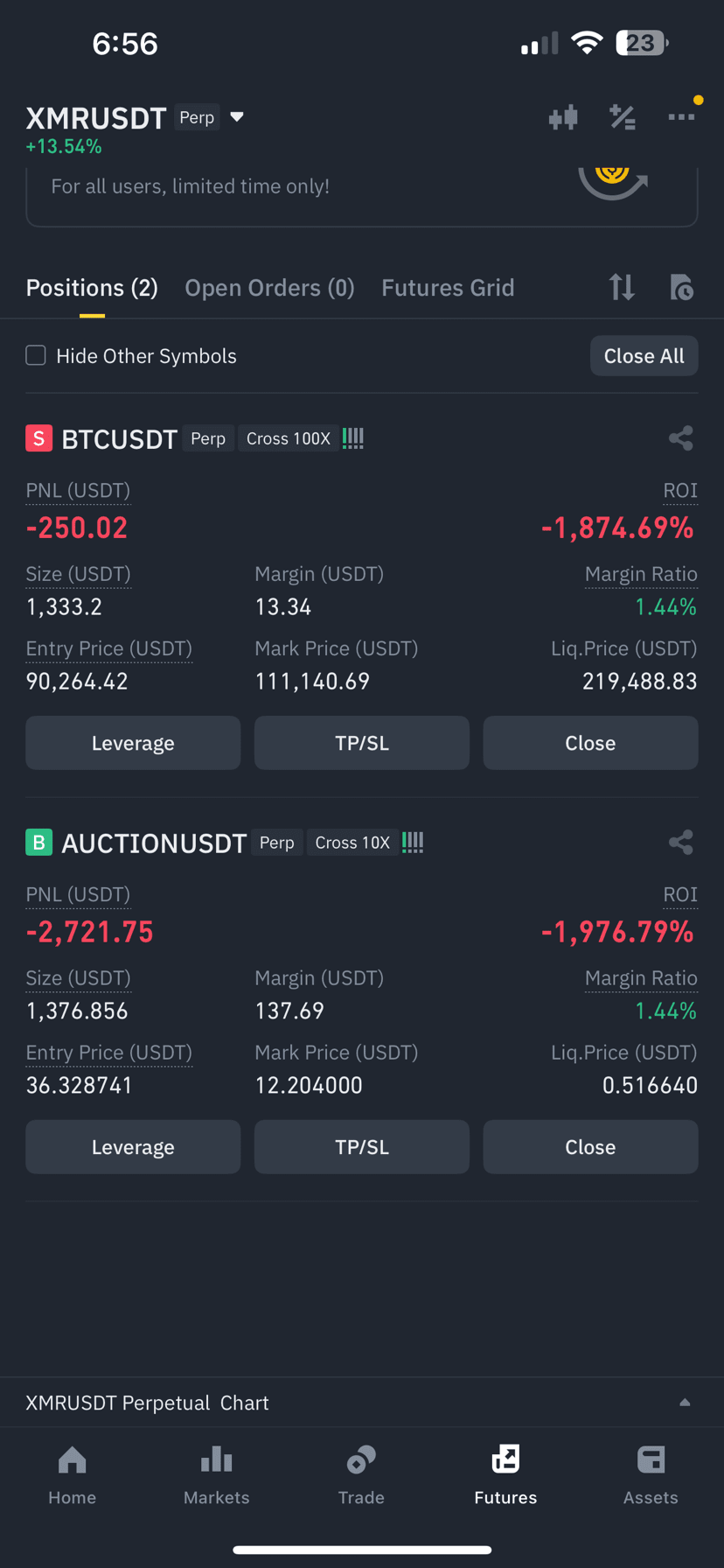The width and height of the screenshot is (724, 1568).
Task: Open the candlestick chart icon
Action: point(563,117)
